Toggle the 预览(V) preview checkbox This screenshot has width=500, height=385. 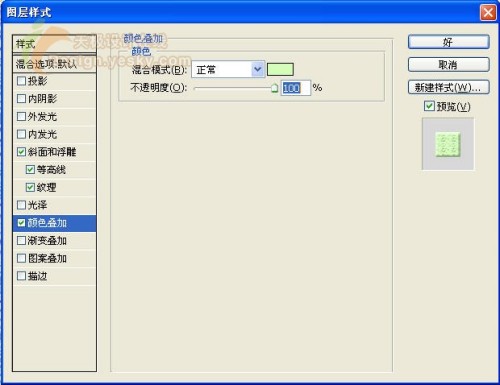coord(429,106)
